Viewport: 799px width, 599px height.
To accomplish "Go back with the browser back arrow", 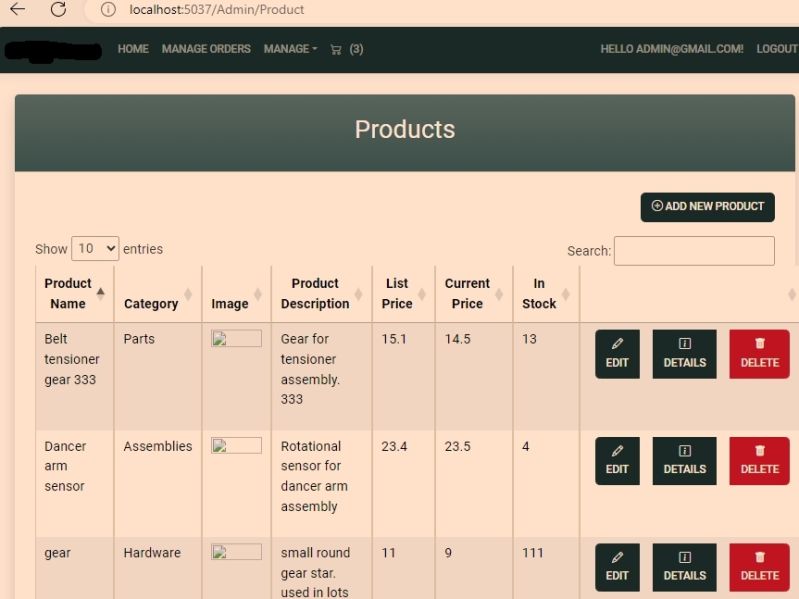I will (18, 9).
